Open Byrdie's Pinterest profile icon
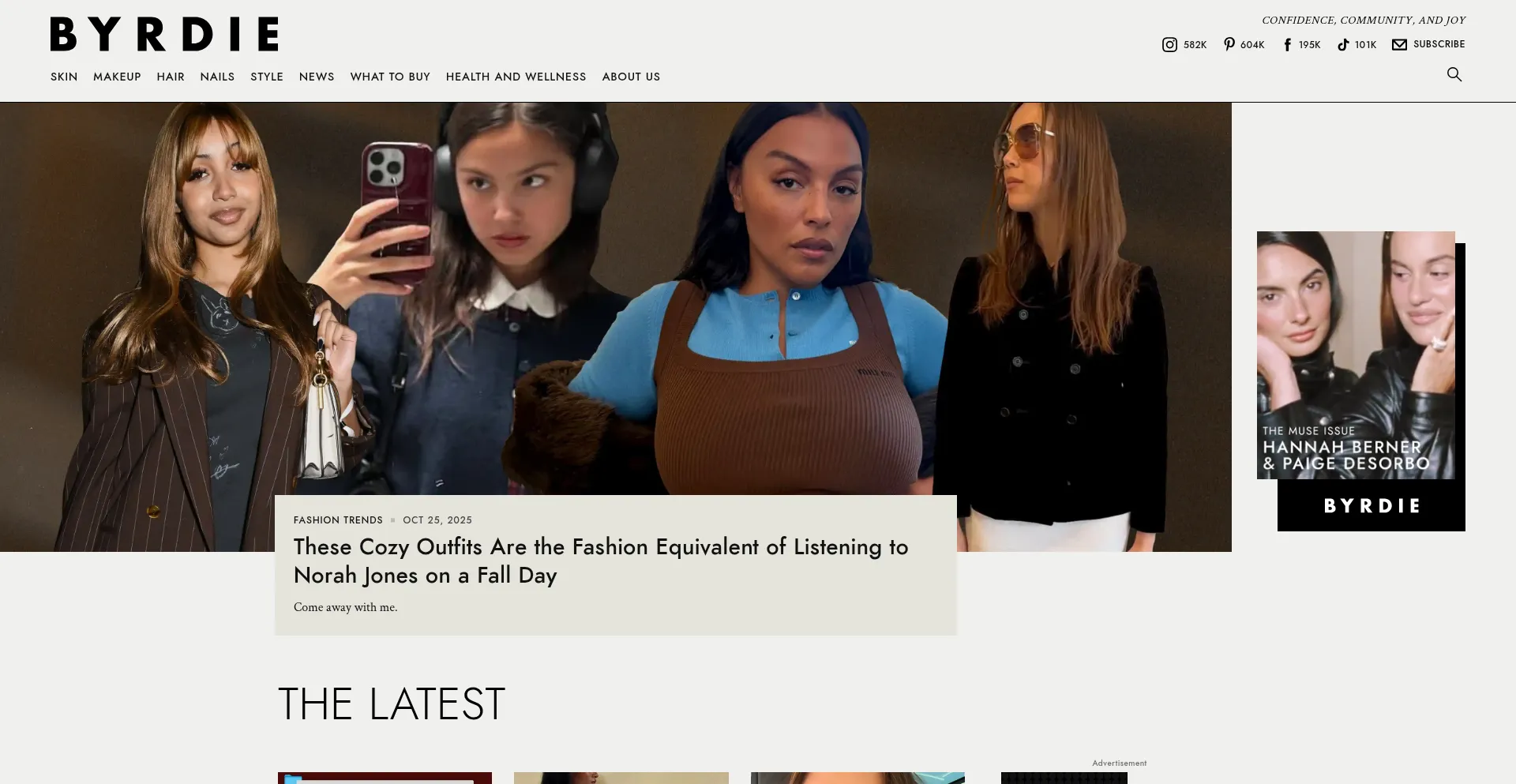Screen dimensions: 1516x784 click(x=1229, y=45)
